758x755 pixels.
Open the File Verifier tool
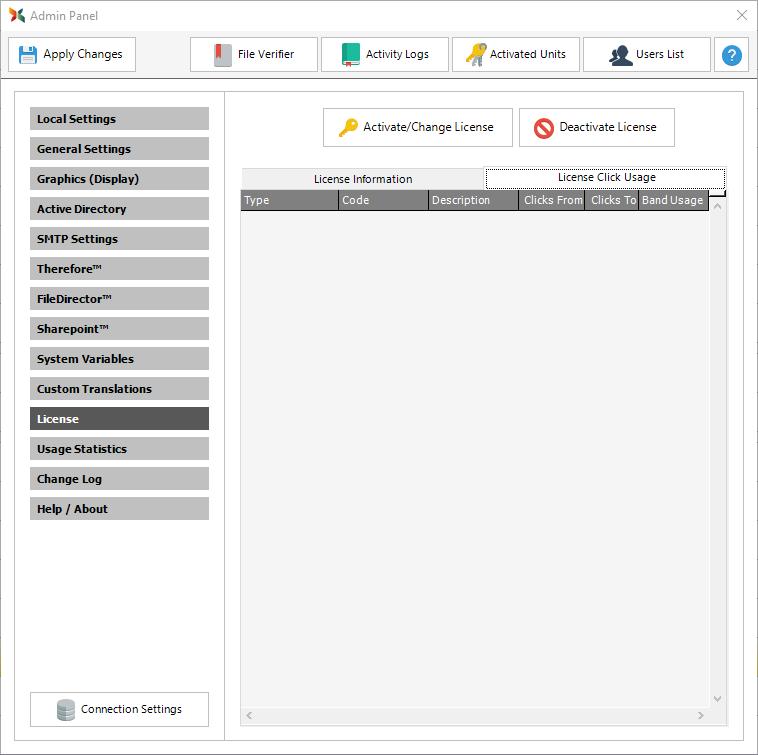223,55
